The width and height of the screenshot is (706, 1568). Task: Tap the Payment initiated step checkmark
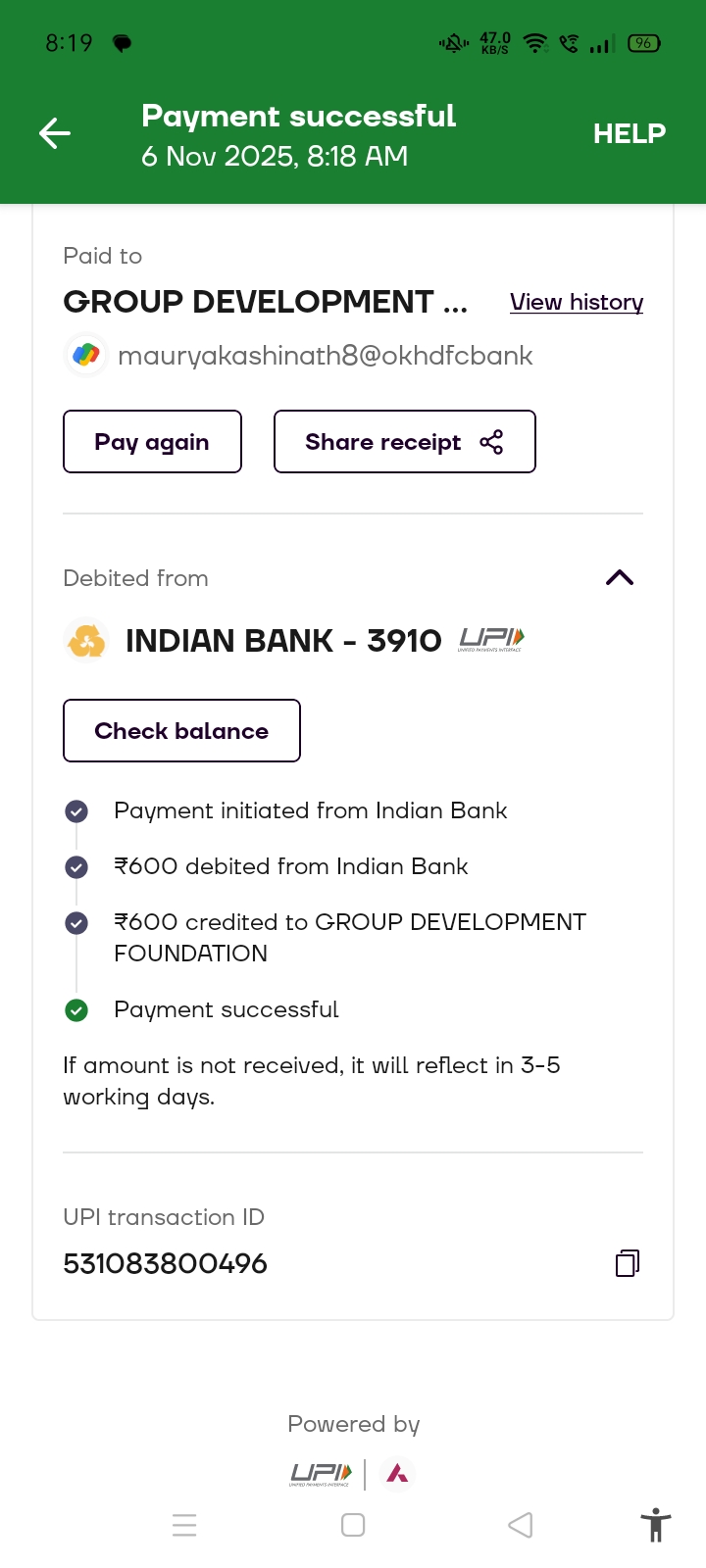pos(76,811)
